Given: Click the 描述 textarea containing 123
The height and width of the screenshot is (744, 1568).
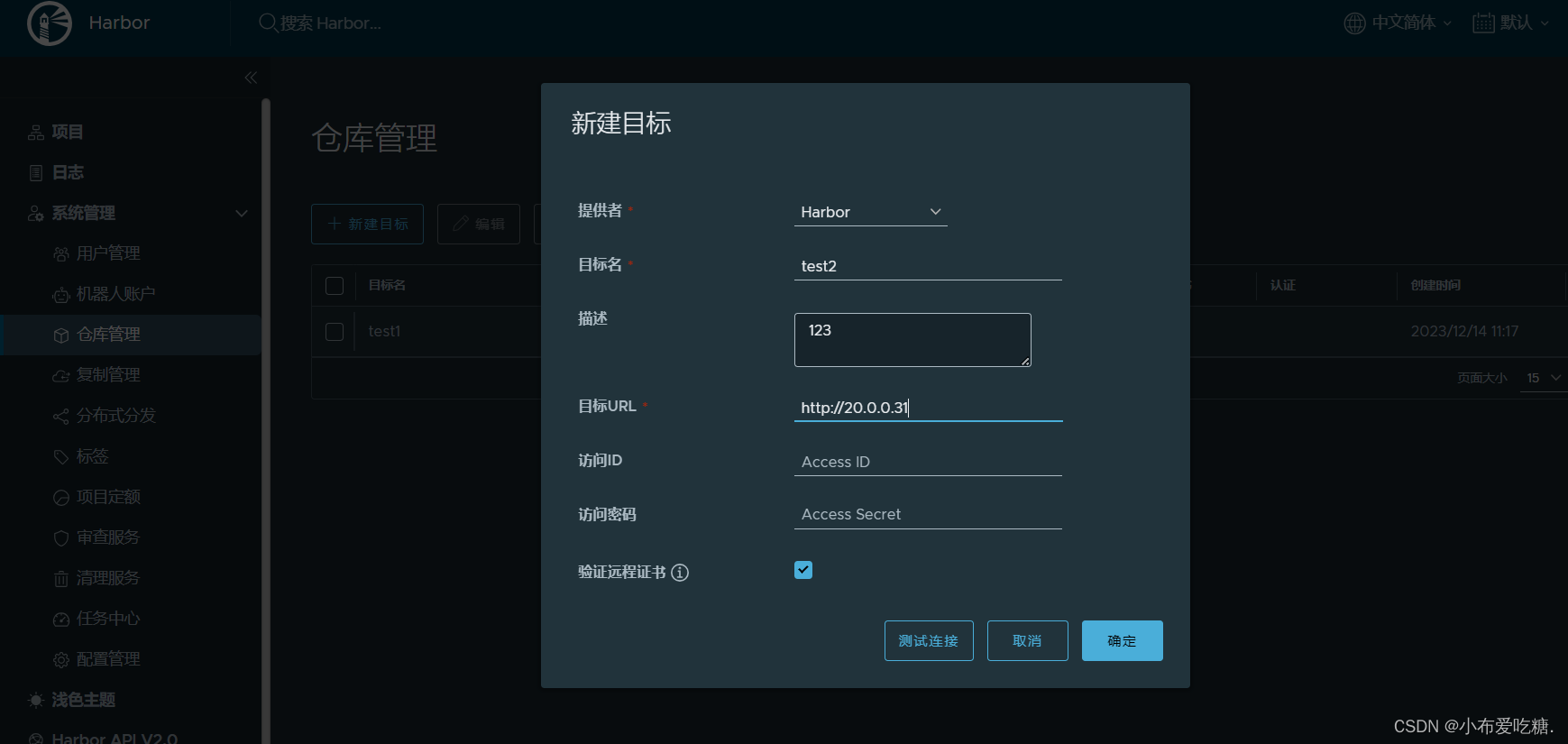Looking at the screenshot, I should point(912,340).
